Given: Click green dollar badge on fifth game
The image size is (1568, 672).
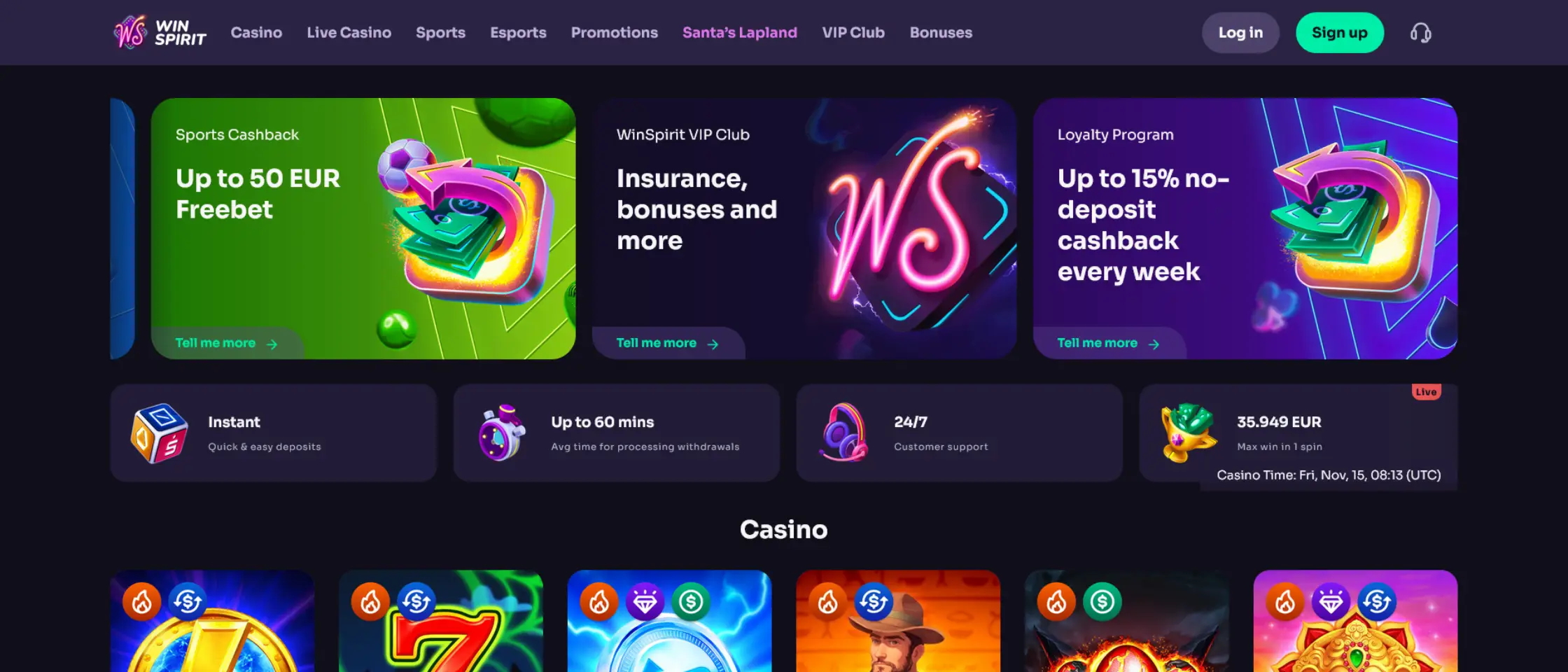Looking at the screenshot, I should [1102, 601].
